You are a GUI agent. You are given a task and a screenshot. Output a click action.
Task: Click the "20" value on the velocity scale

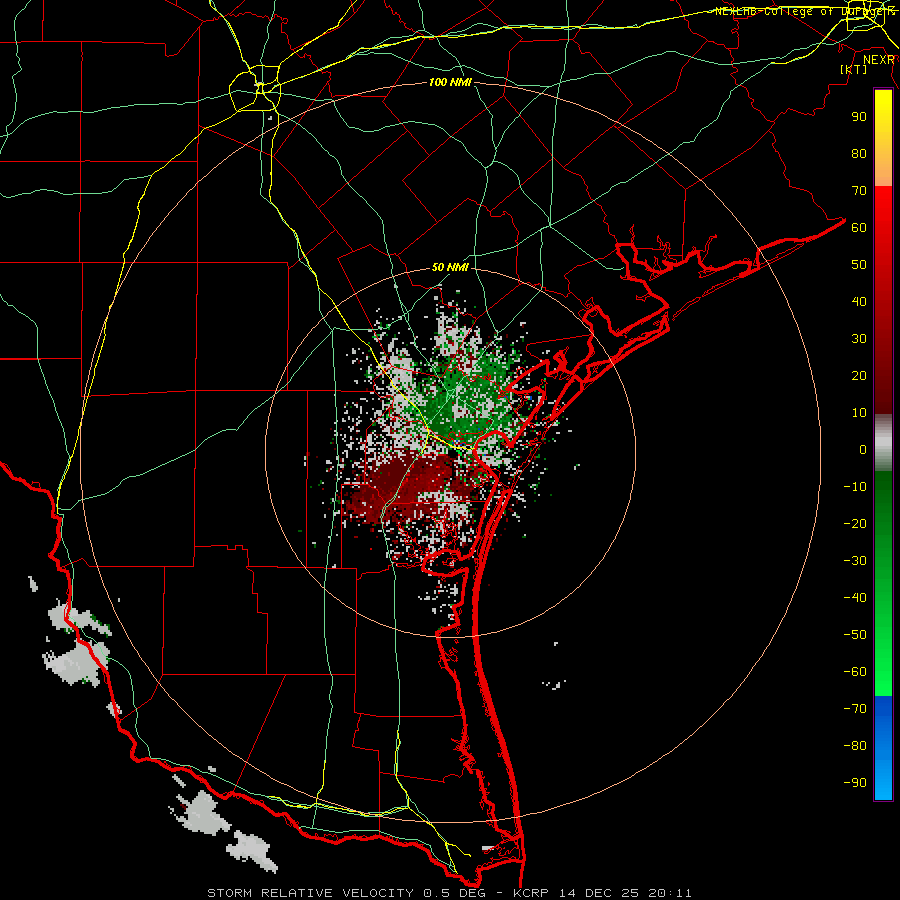point(859,375)
